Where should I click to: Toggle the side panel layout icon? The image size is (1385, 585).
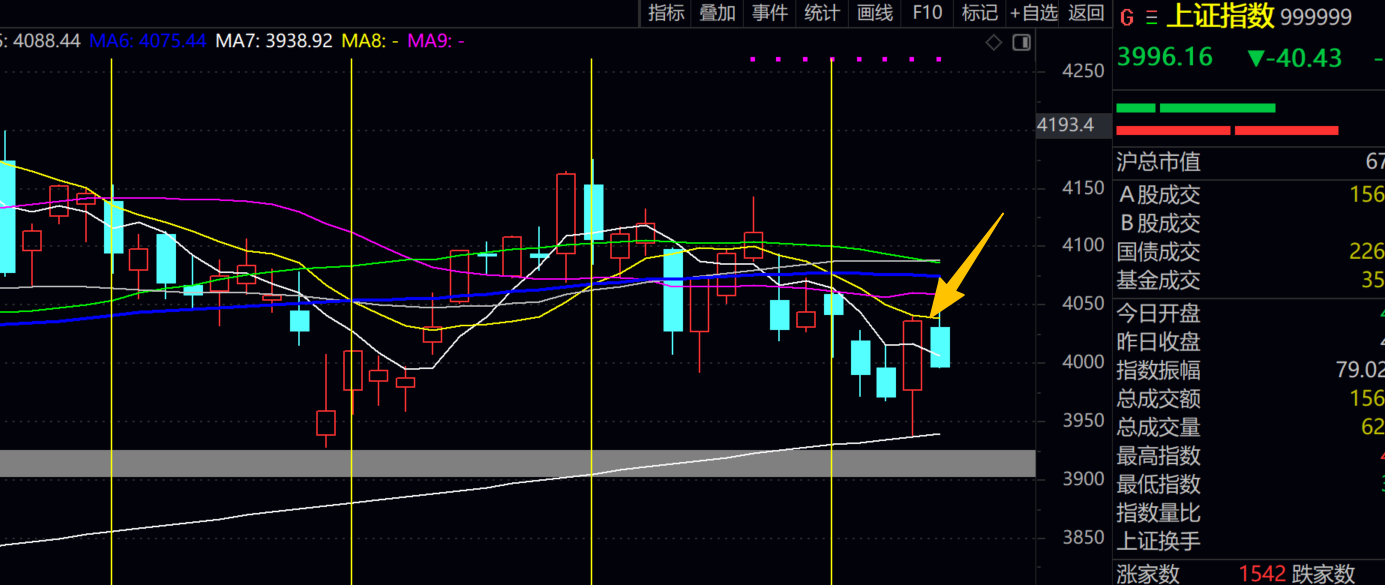click(x=1021, y=42)
